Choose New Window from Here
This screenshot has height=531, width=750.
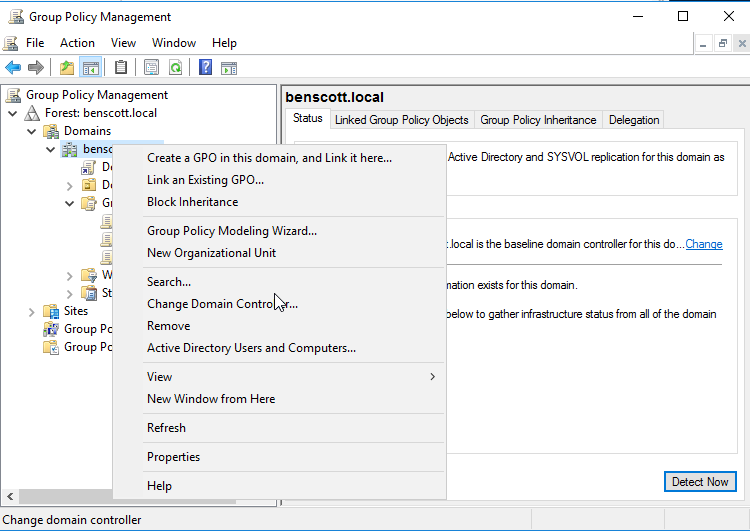pos(279,399)
